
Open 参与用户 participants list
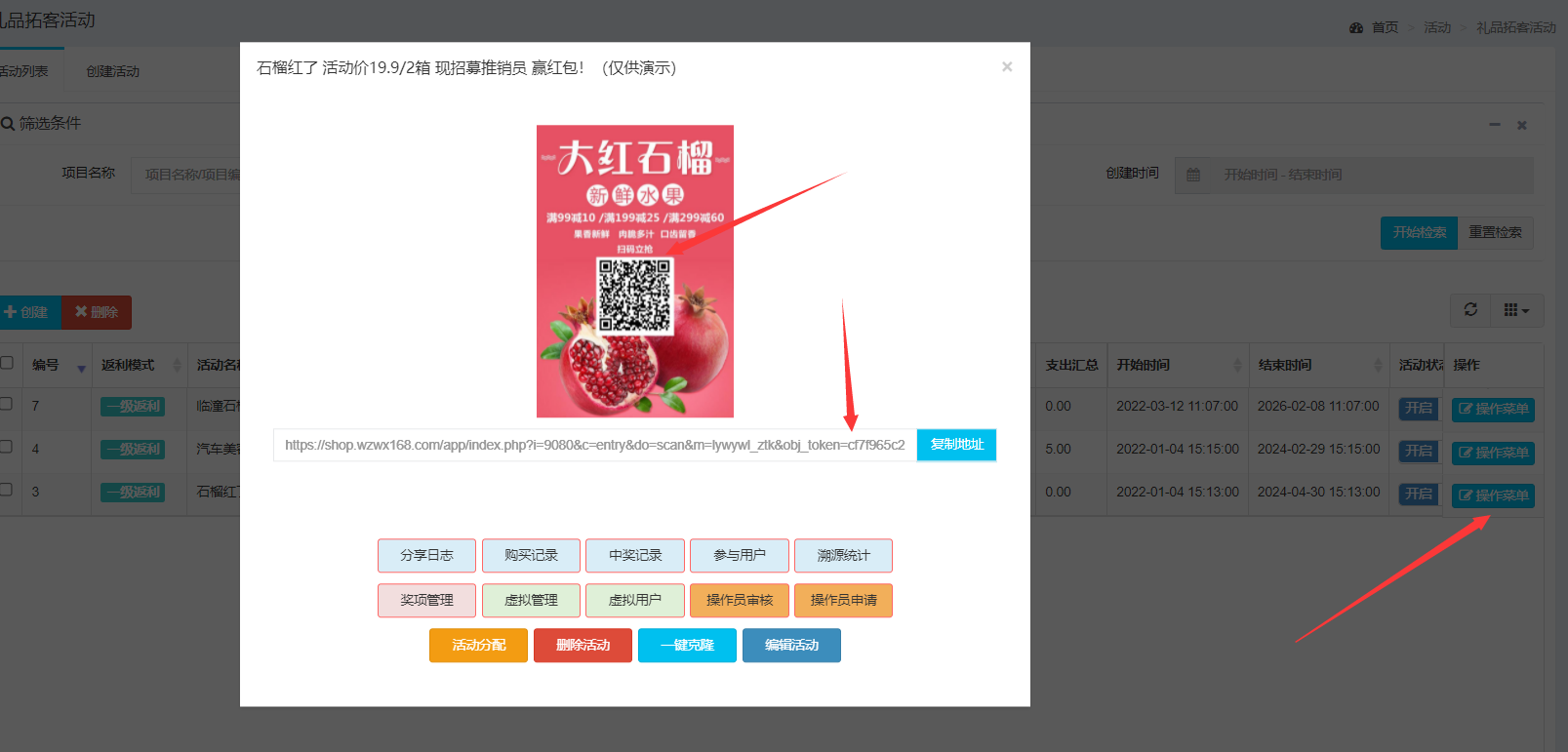(x=740, y=555)
